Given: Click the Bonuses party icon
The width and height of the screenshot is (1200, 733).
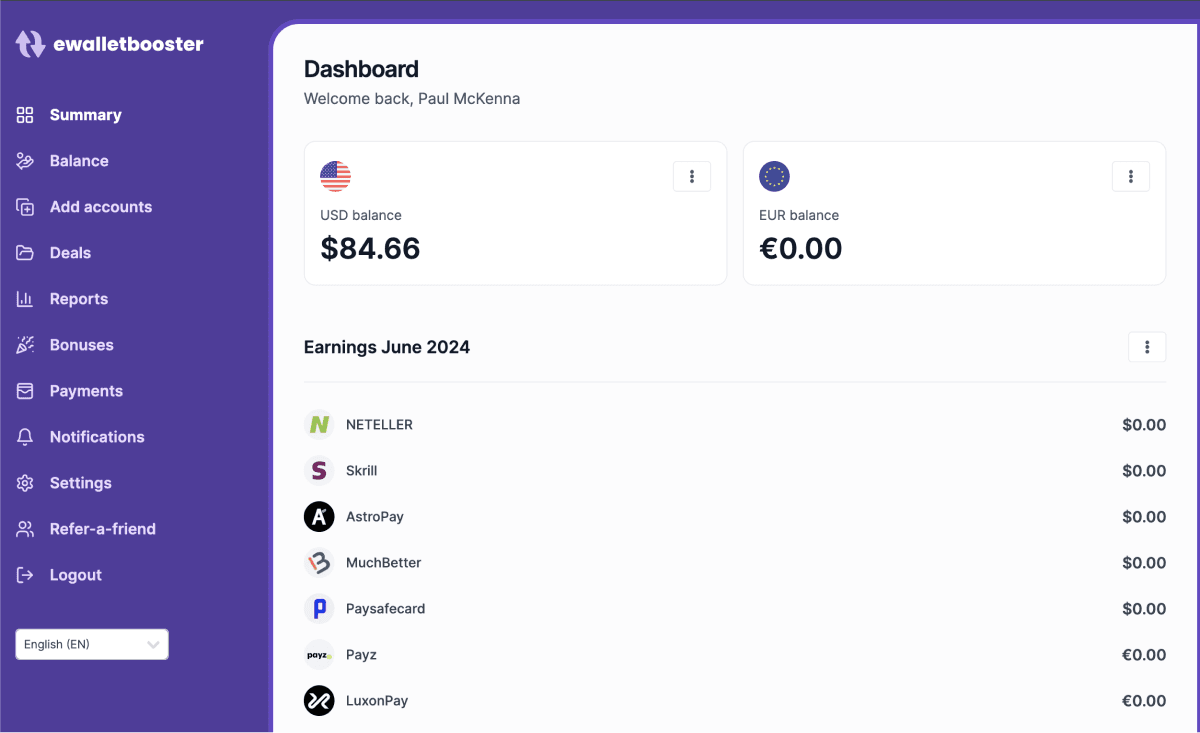Looking at the screenshot, I should point(25,345).
